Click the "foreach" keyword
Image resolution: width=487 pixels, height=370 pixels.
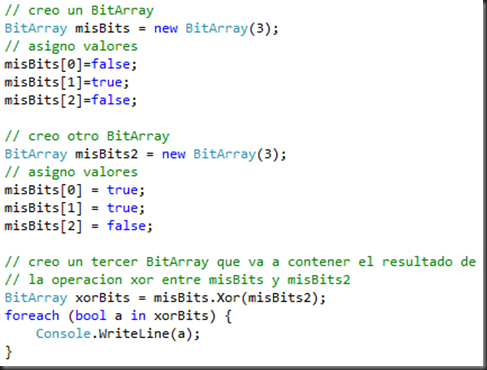32,315
